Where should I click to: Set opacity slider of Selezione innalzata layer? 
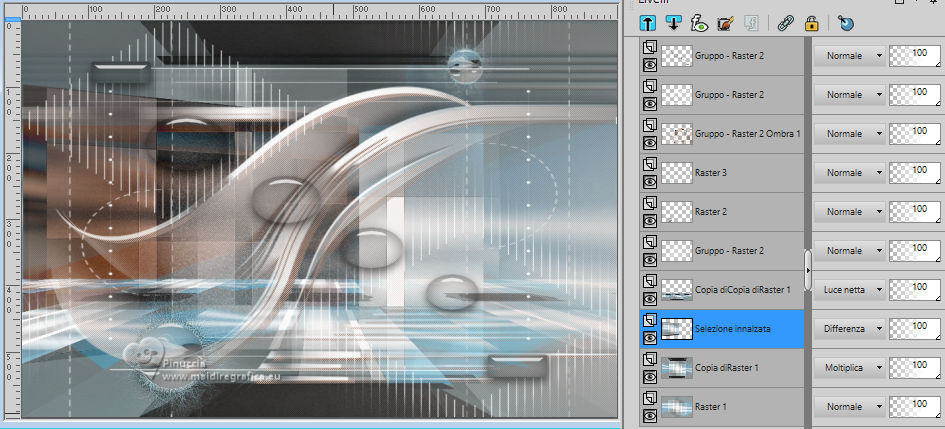[915, 329]
